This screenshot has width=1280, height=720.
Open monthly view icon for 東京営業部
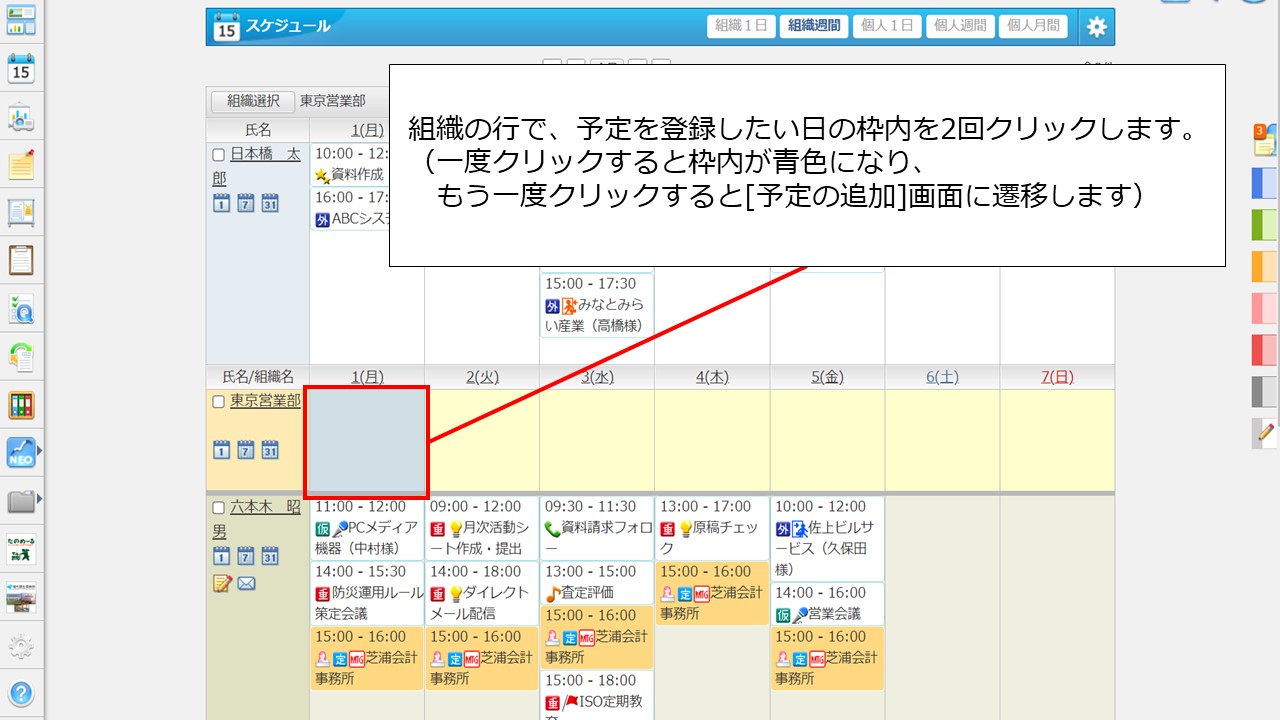(270, 450)
